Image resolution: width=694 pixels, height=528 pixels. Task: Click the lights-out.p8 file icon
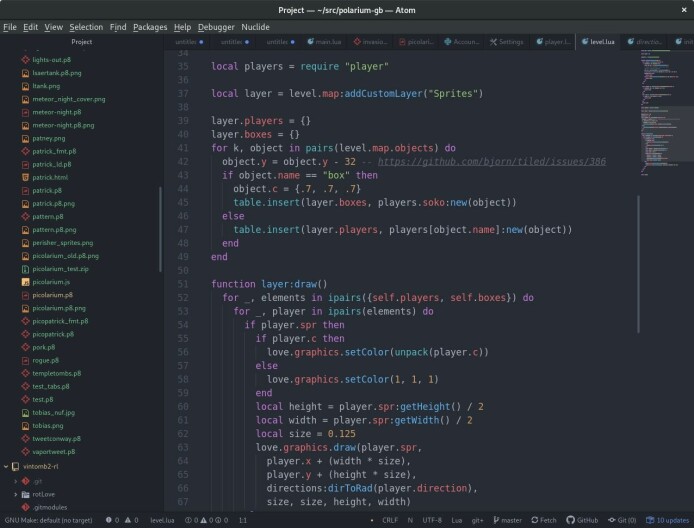click(x=26, y=60)
